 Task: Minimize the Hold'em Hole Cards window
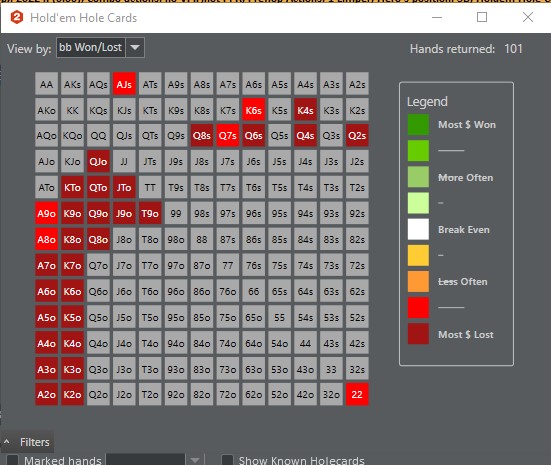pyautogui.click(x=437, y=17)
